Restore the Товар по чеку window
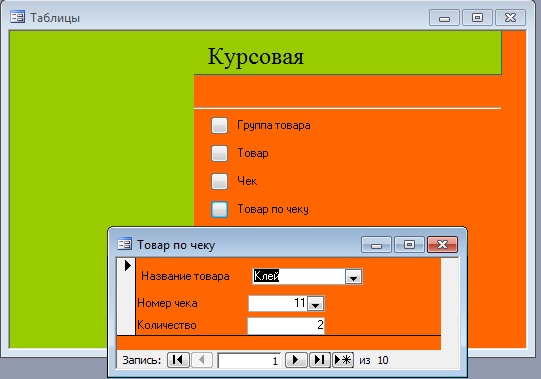 (x=409, y=244)
